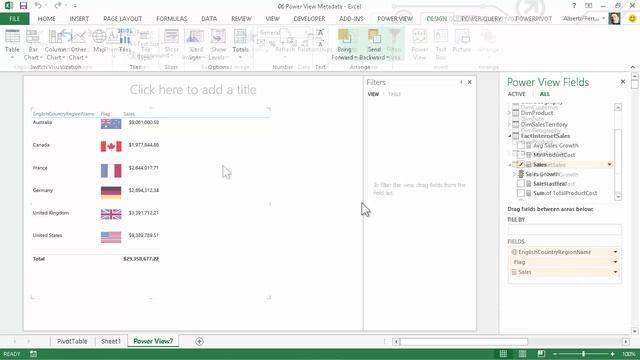The width and height of the screenshot is (640, 360).
Task: Switch to the DATA ribbon tab
Action: 209,19
